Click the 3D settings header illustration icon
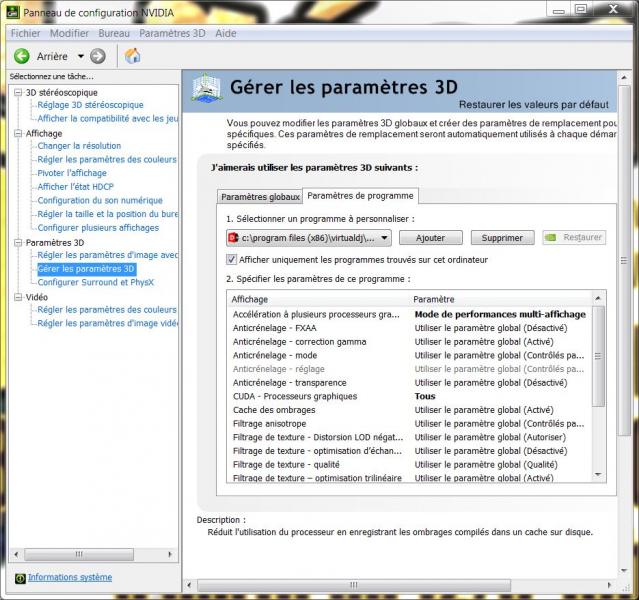This screenshot has height=600, width=639. pos(207,88)
